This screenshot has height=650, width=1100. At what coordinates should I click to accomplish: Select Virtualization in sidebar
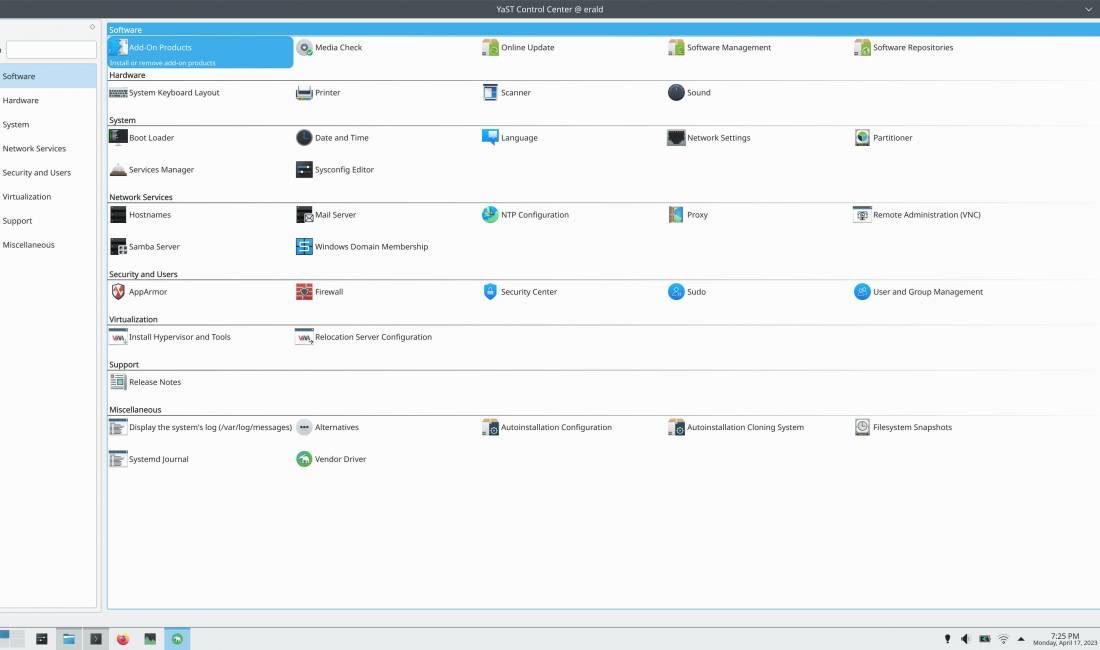48,196
